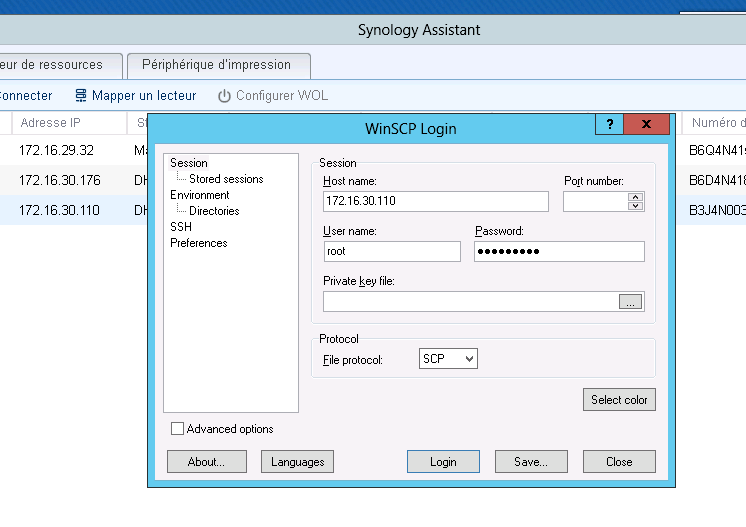Viewport: 746px width, 527px height.
Task: Click the User name field containing root
Action: (392, 251)
